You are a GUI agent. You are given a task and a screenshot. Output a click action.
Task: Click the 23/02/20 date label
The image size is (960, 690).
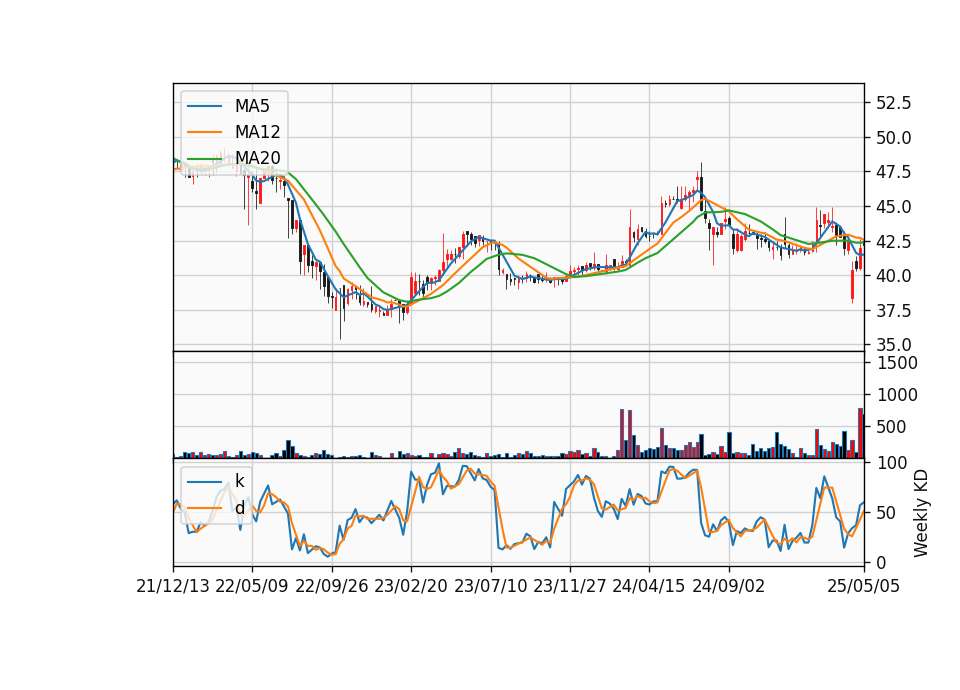tap(411, 586)
